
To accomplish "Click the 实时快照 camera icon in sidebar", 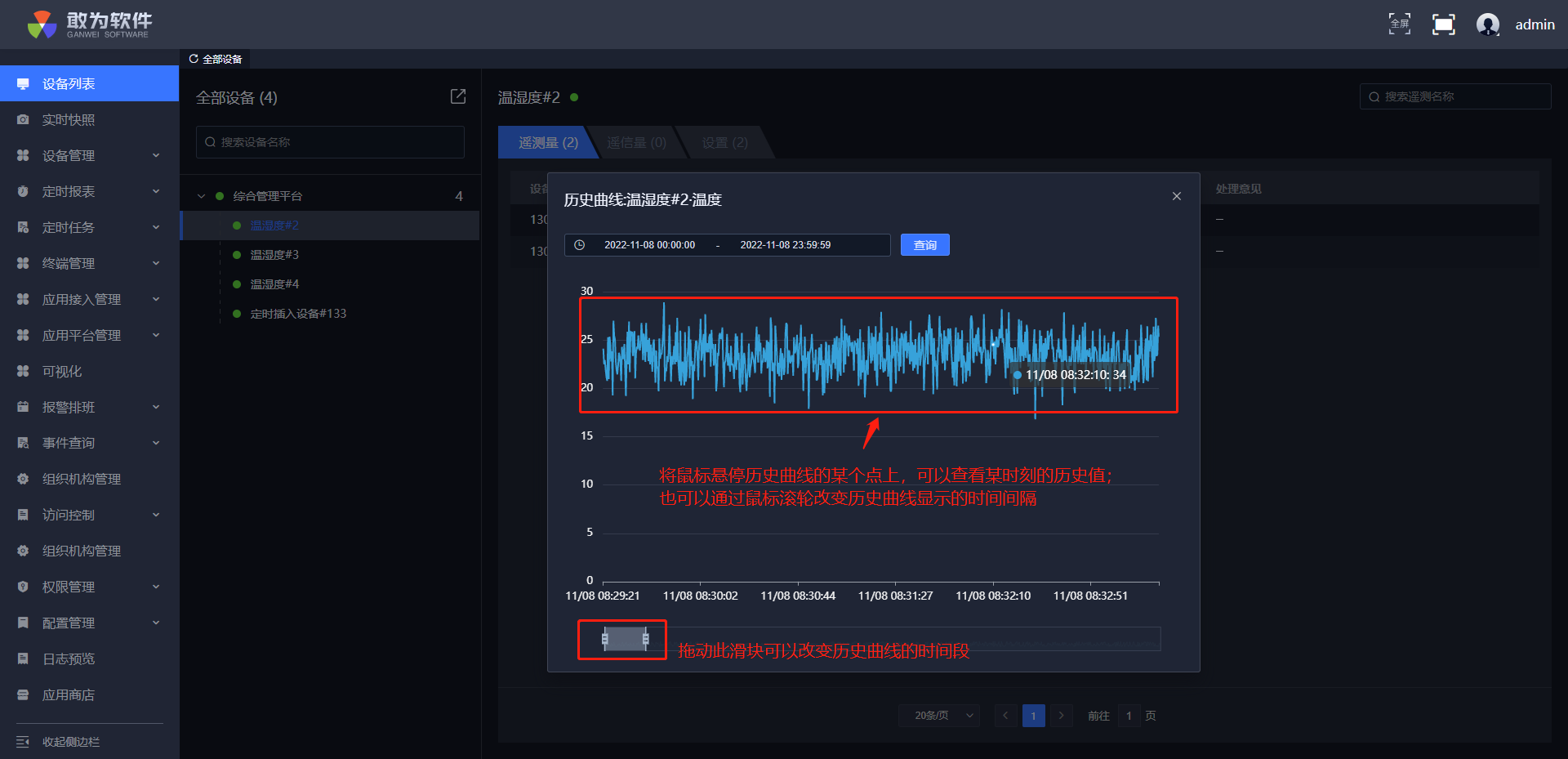I will point(23,120).
